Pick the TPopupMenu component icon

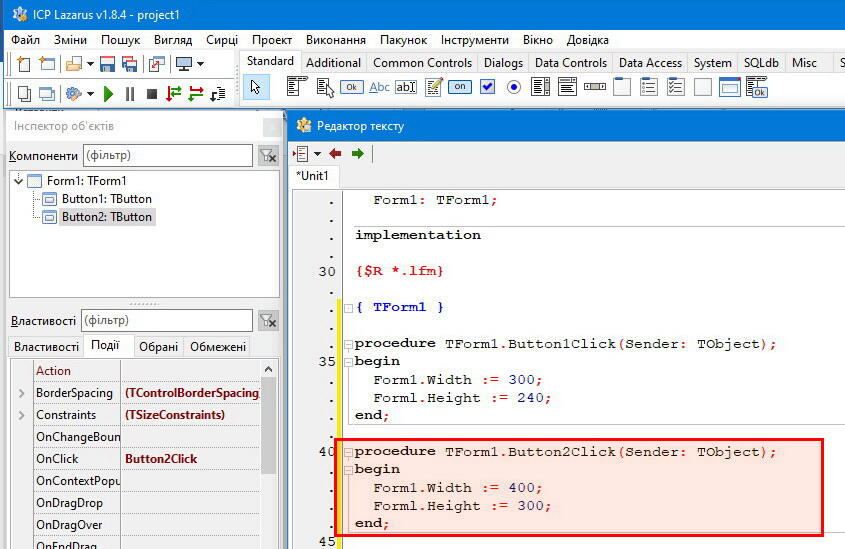pyautogui.click(x=325, y=87)
